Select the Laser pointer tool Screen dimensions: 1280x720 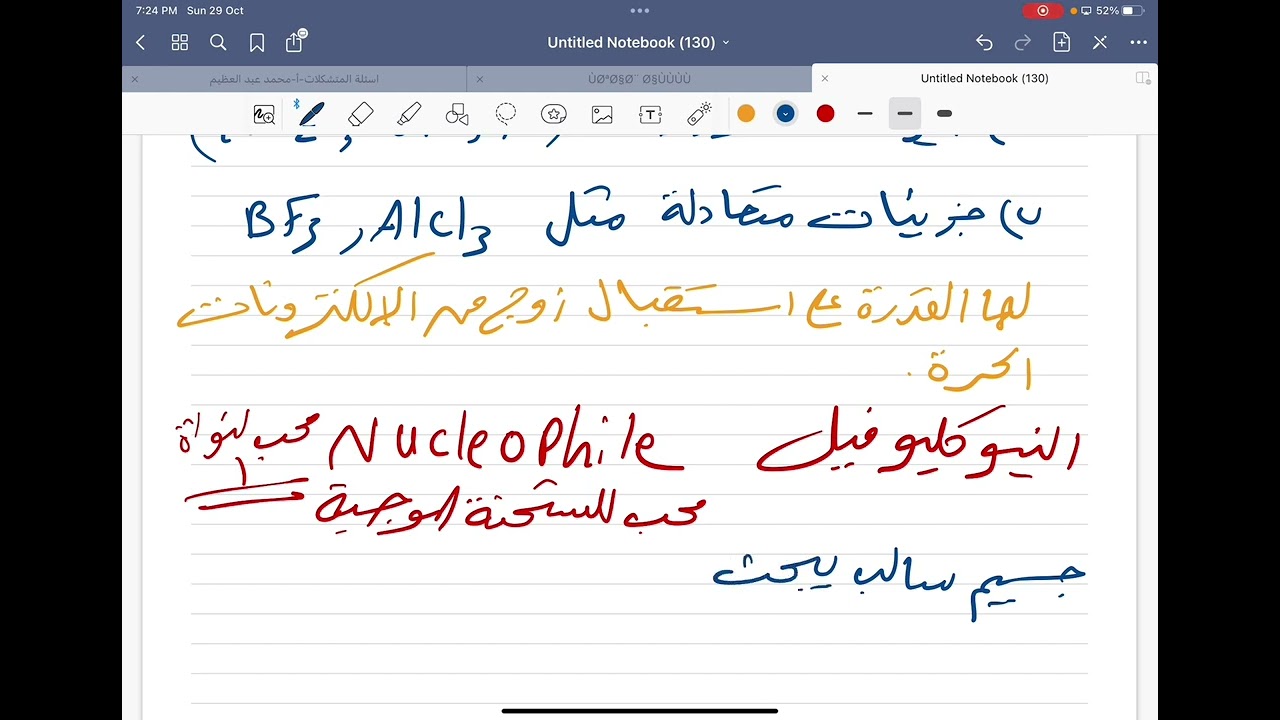pyautogui.click(x=700, y=114)
